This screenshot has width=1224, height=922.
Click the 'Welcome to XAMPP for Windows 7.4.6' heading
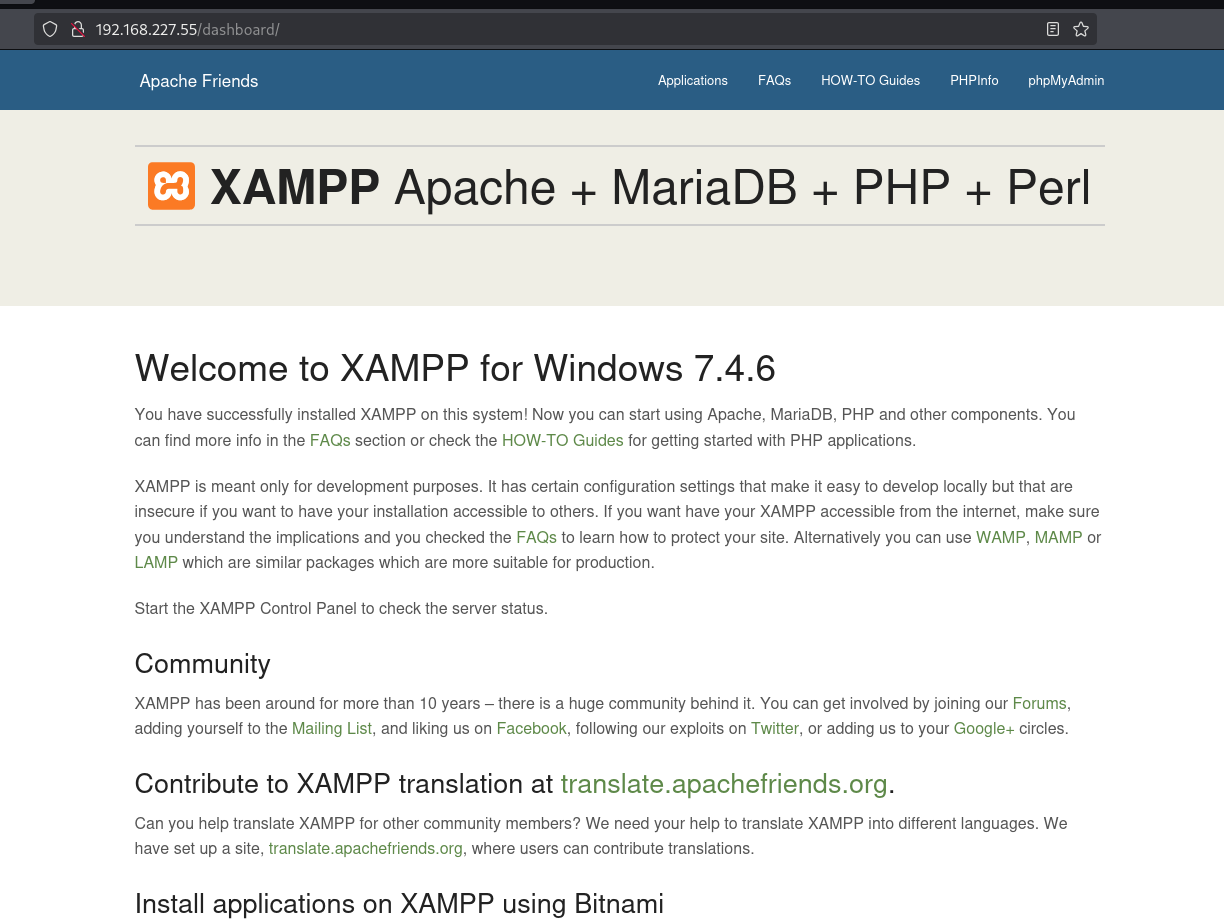coord(455,368)
